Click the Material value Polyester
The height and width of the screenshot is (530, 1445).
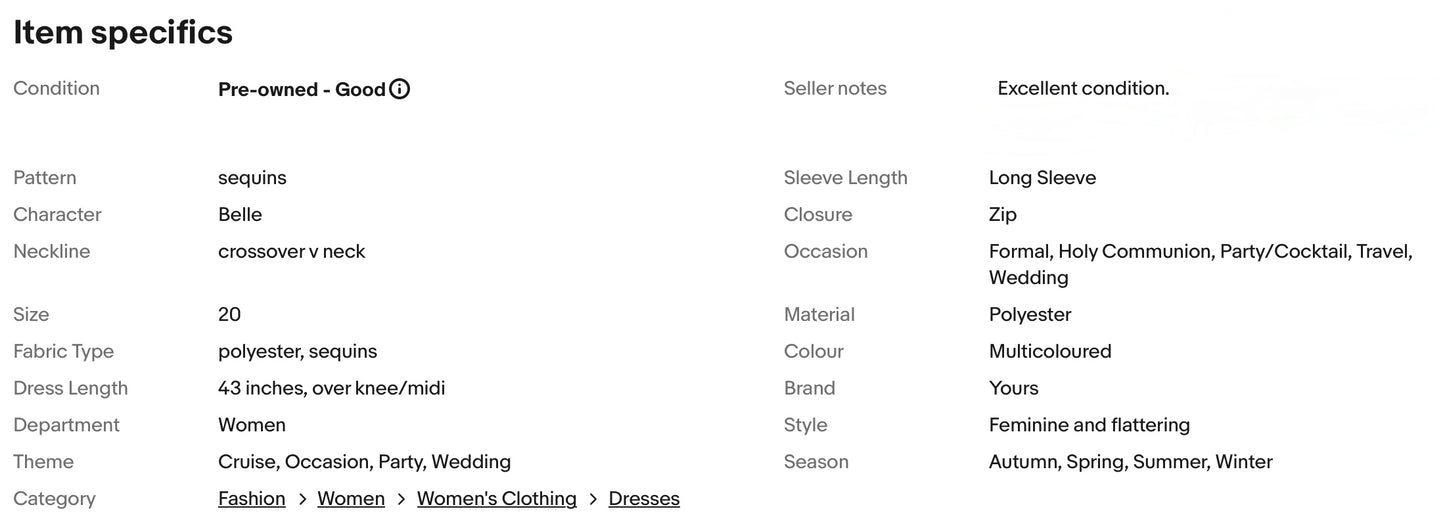1030,314
